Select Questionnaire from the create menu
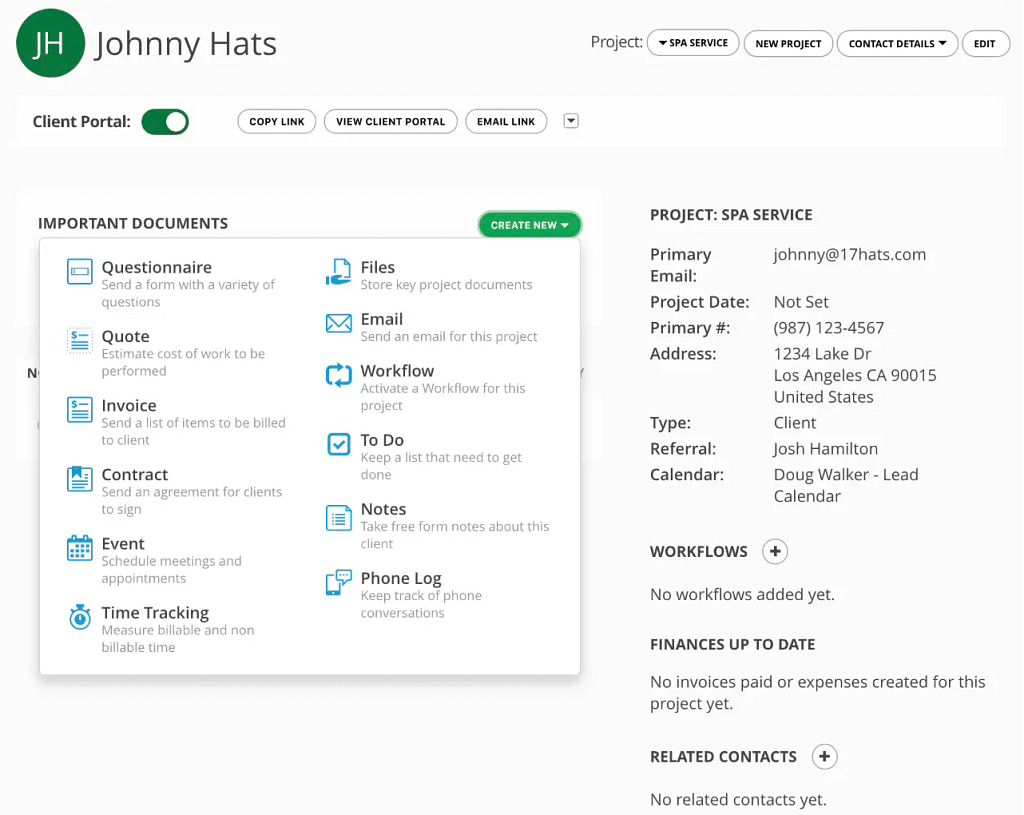This screenshot has width=1024, height=815. point(177,284)
